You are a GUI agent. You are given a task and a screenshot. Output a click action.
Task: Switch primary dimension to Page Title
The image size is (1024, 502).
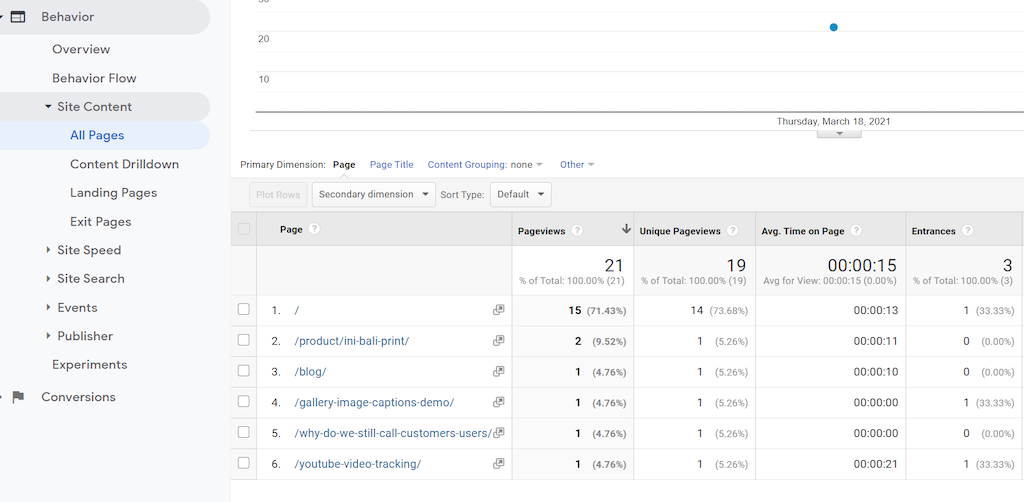coord(391,165)
